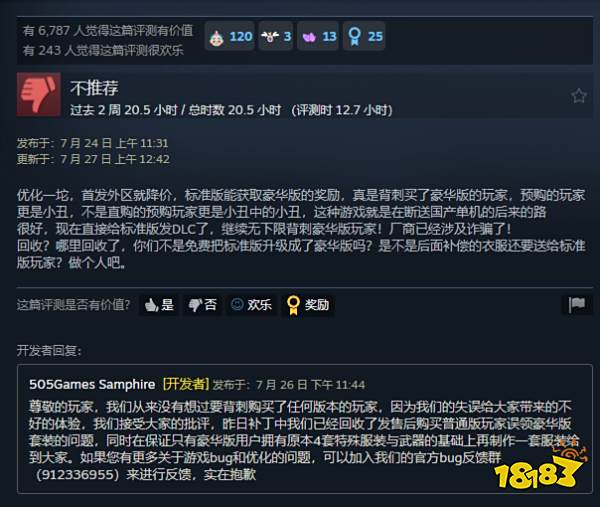The image size is (600, 507).
Task: Click the purple award icon showing 13
Action: [x=318, y=36]
